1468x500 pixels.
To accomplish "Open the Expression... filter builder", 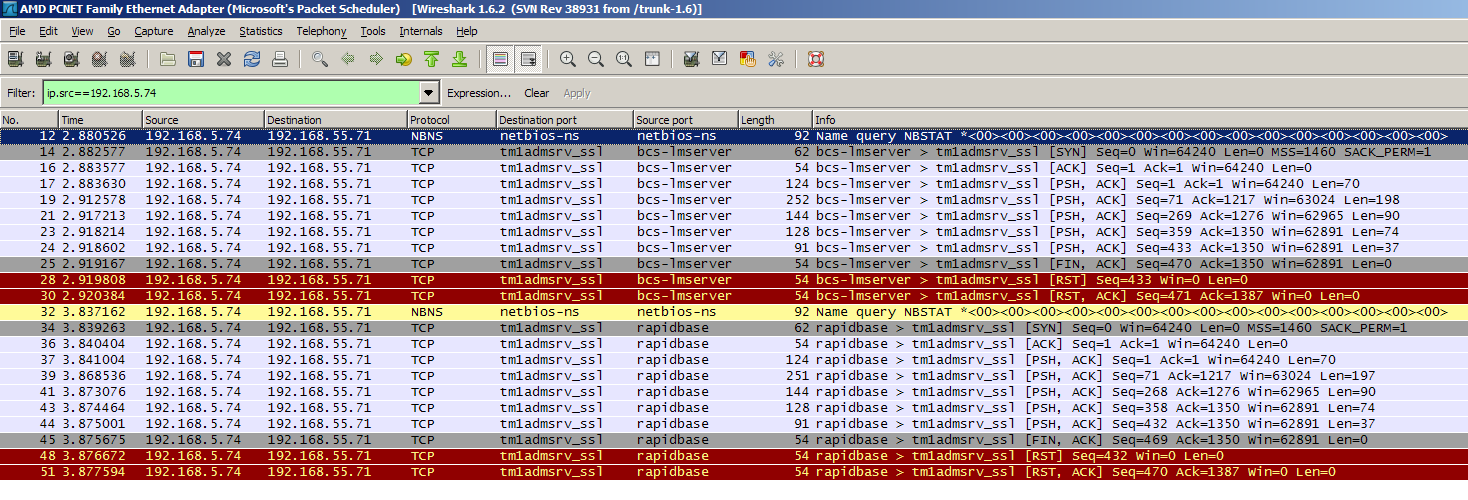I will coord(479,93).
